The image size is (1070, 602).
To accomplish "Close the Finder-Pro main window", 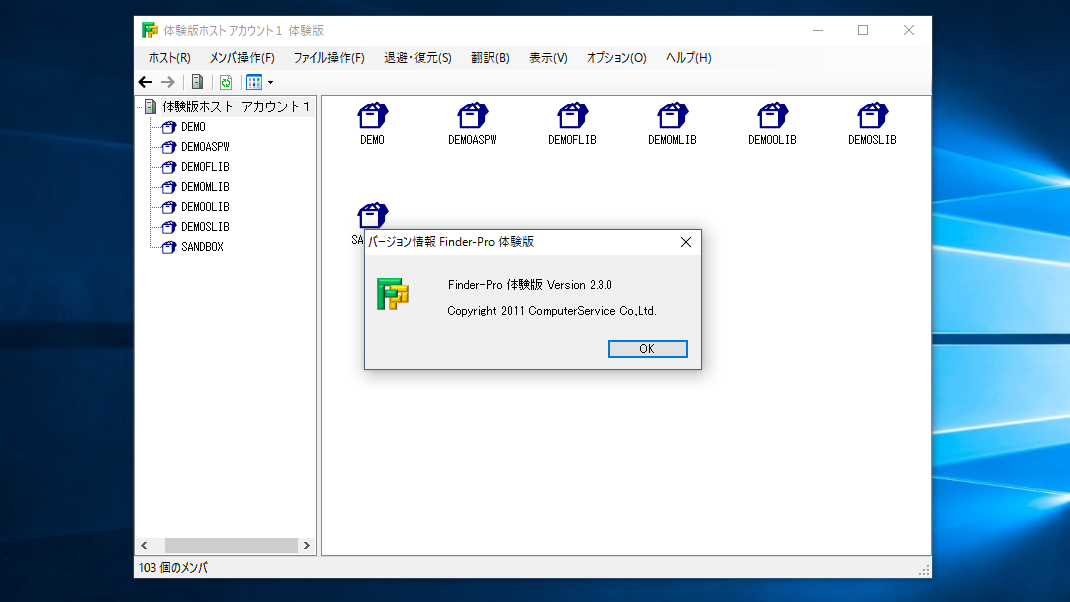I will (909, 30).
